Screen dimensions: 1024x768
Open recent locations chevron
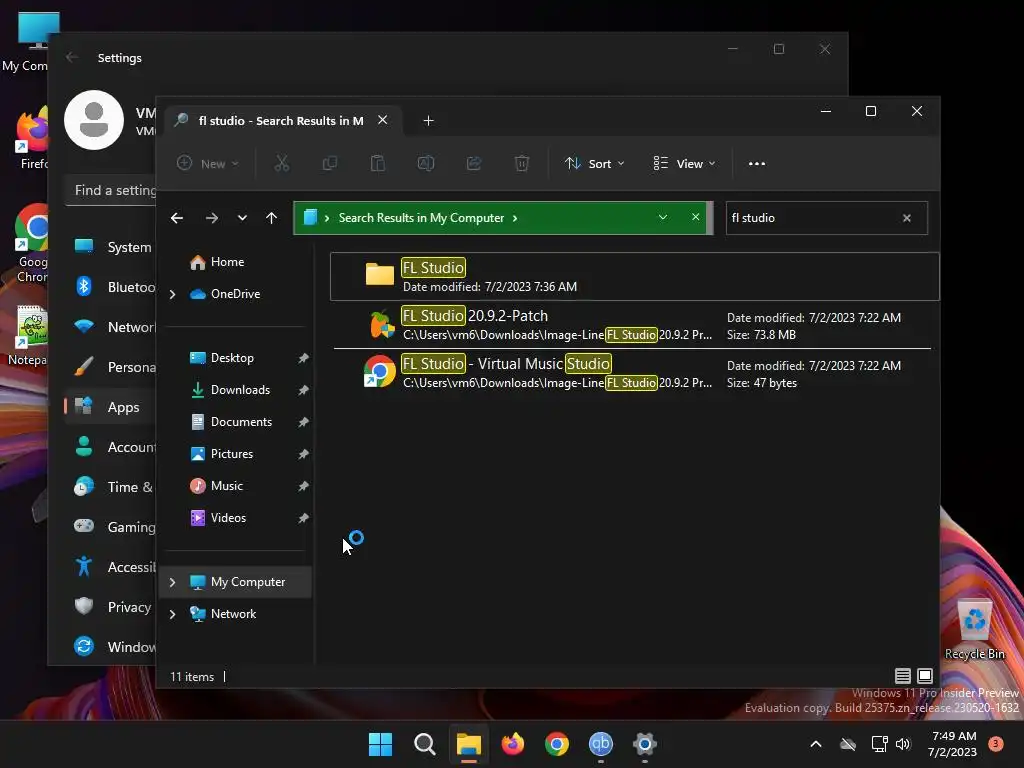coord(242,218)
